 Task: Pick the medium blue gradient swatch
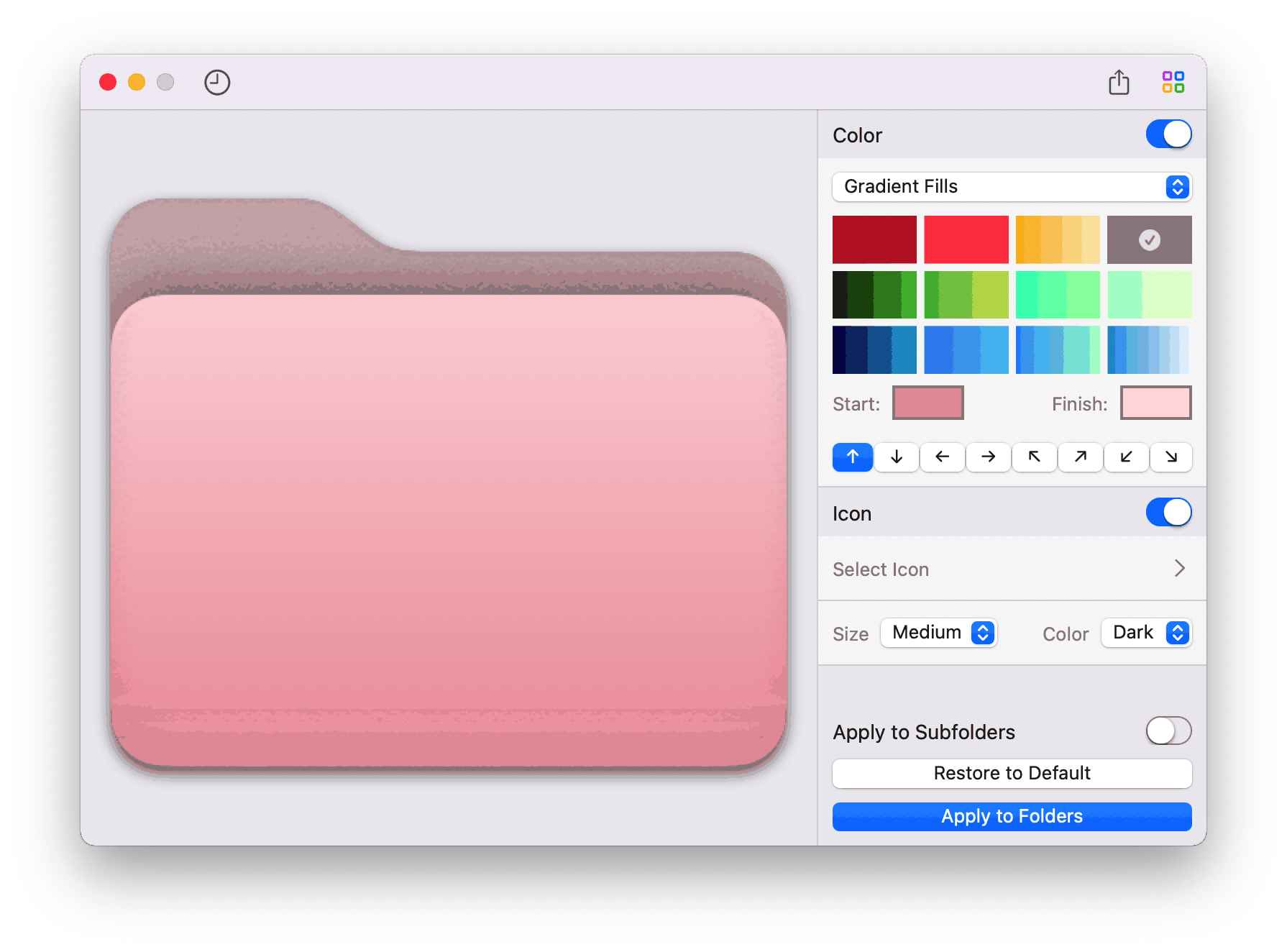pos(966,349)
